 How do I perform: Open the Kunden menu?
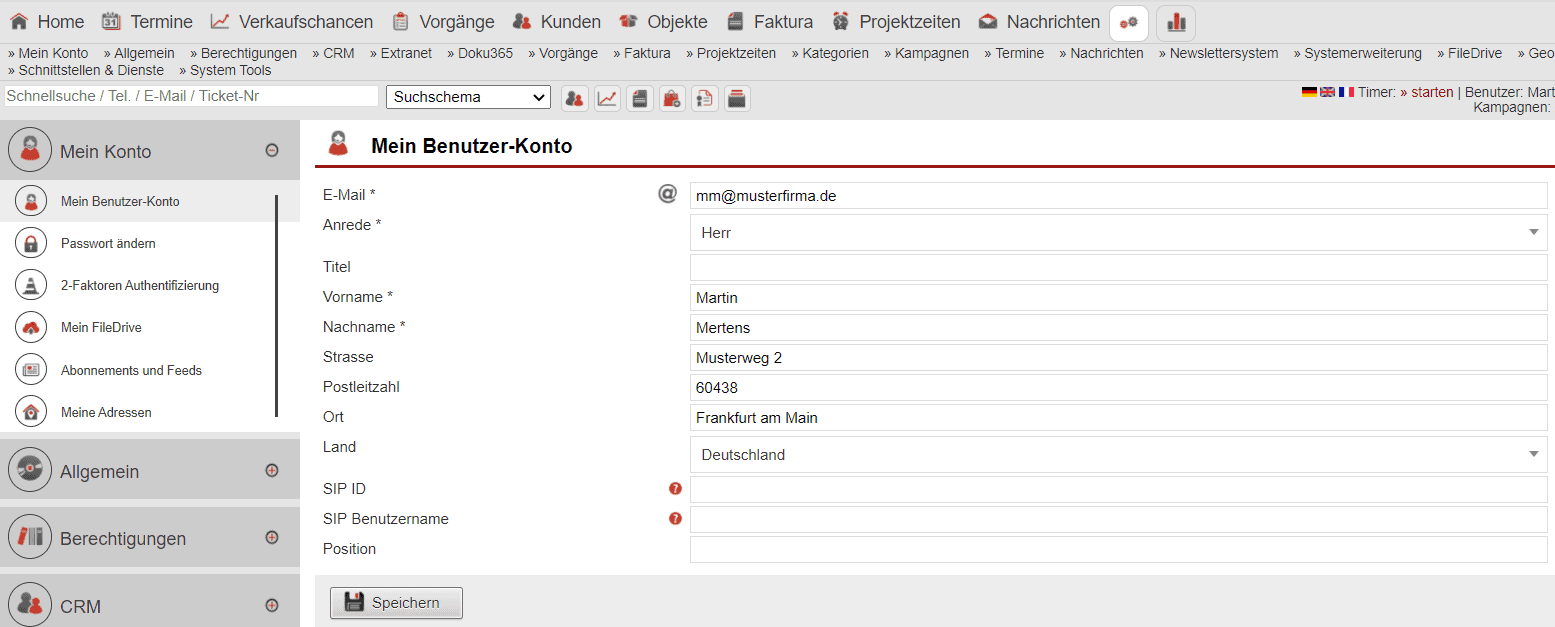point(557,22)
